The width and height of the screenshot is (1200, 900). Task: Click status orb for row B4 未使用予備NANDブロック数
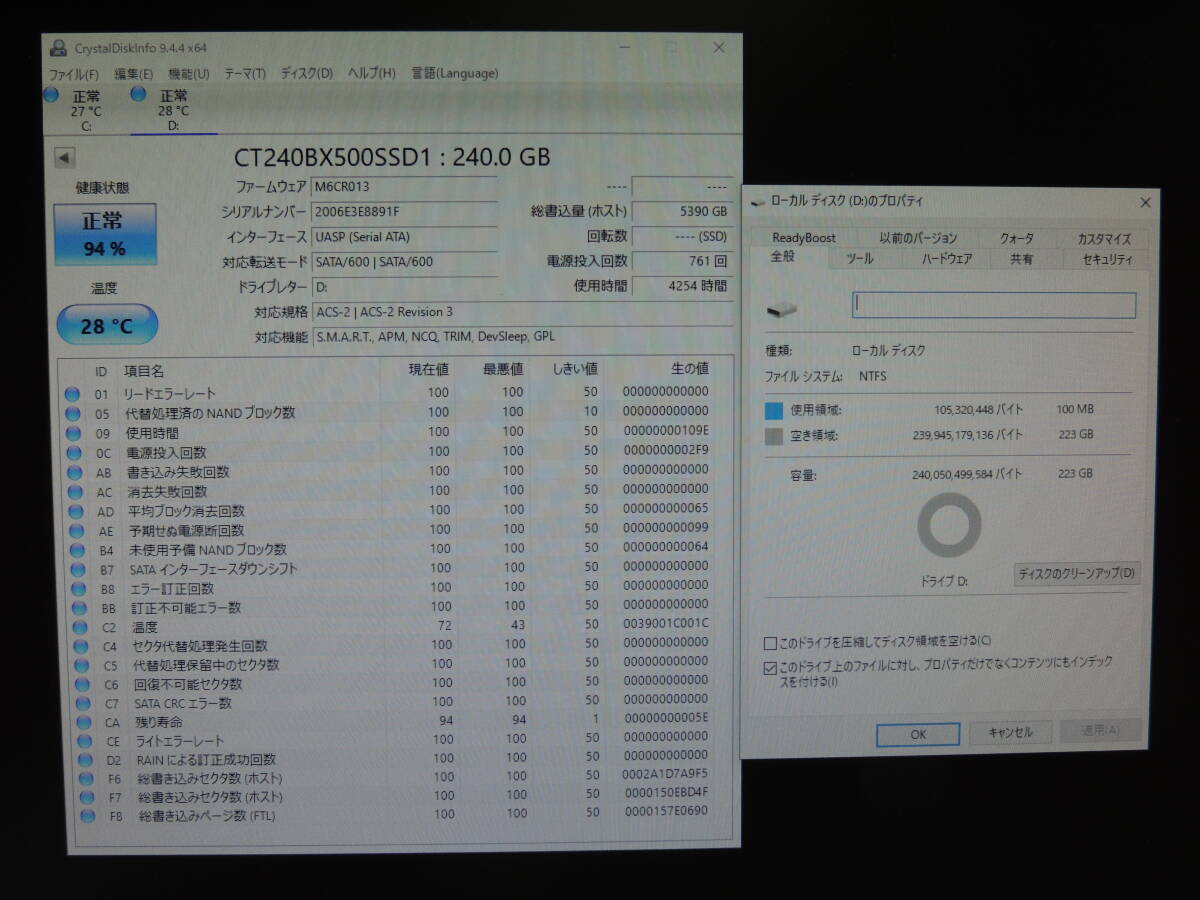point(76,549)
